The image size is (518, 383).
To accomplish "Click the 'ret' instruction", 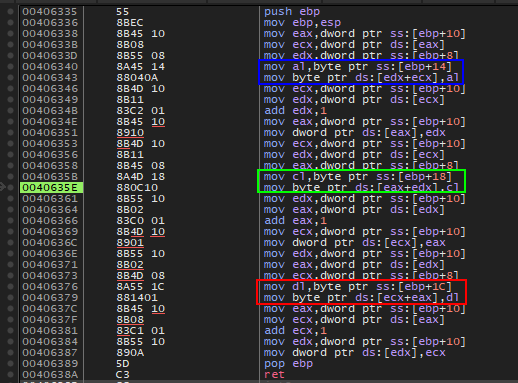I will pos(274,375).
